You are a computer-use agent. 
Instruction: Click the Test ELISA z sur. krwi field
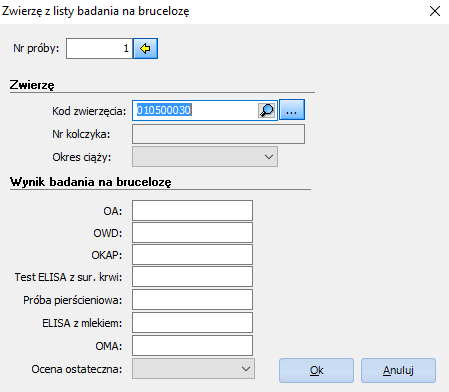[x=192, y=276]
